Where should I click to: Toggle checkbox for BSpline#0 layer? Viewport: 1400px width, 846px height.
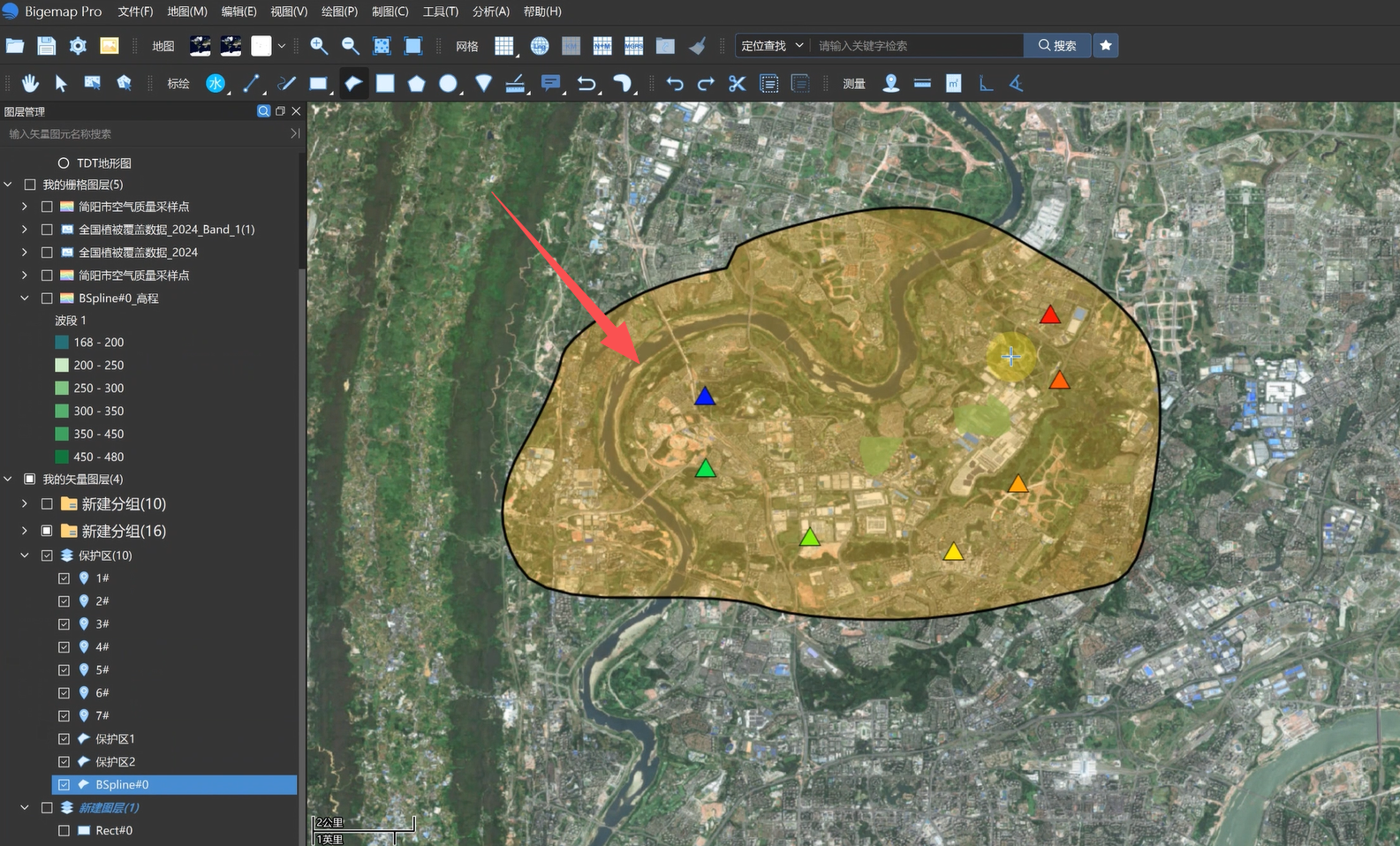(x=64, y=784)
